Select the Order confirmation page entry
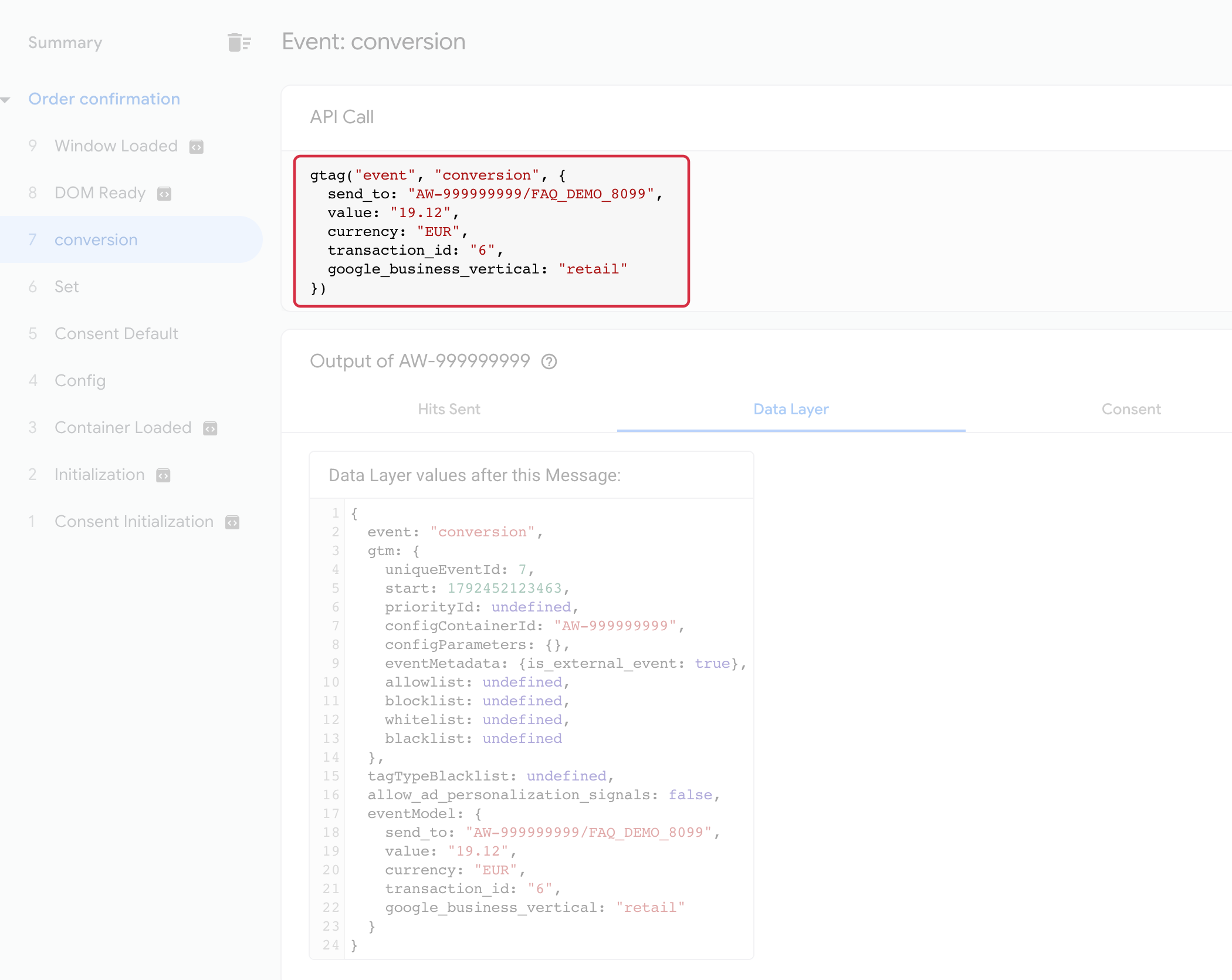The height and width of the screenshot is (980, 1232). [x=104, y=99]
